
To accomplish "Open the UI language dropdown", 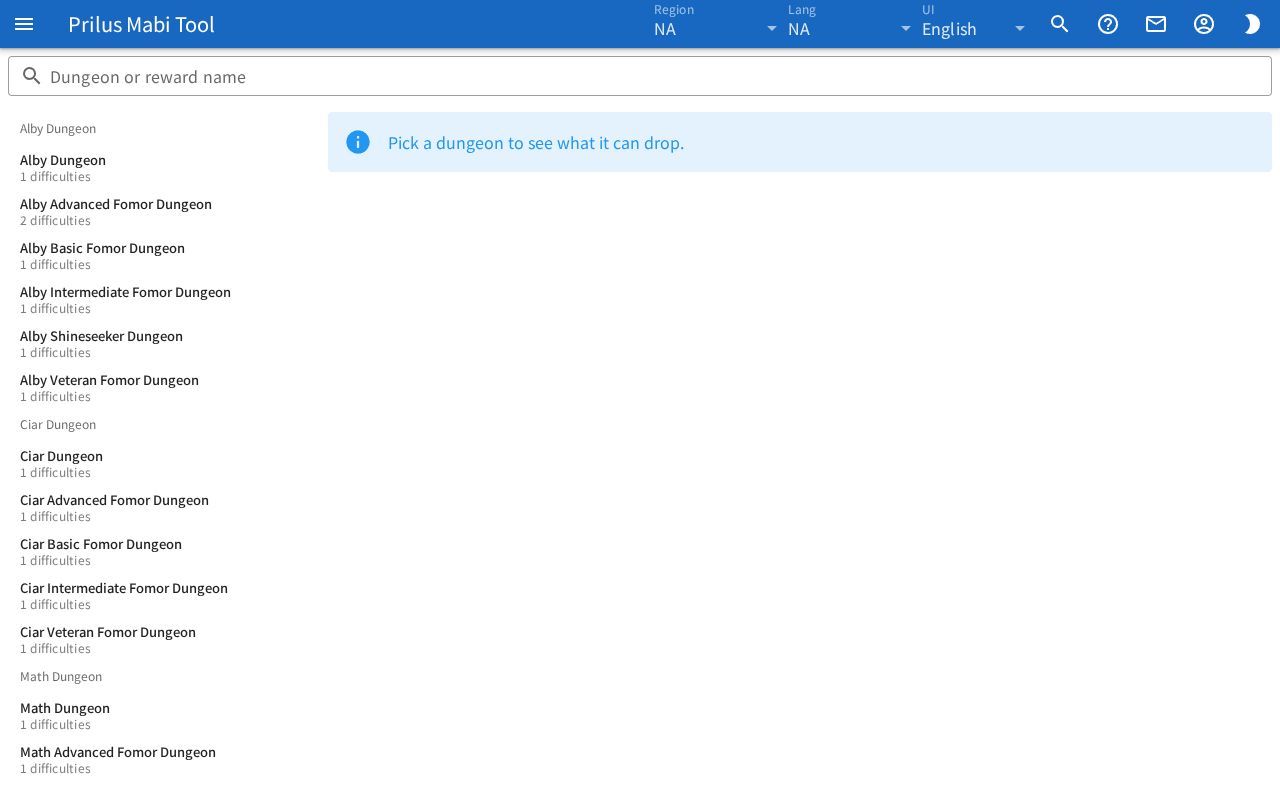I will (975, 24).
